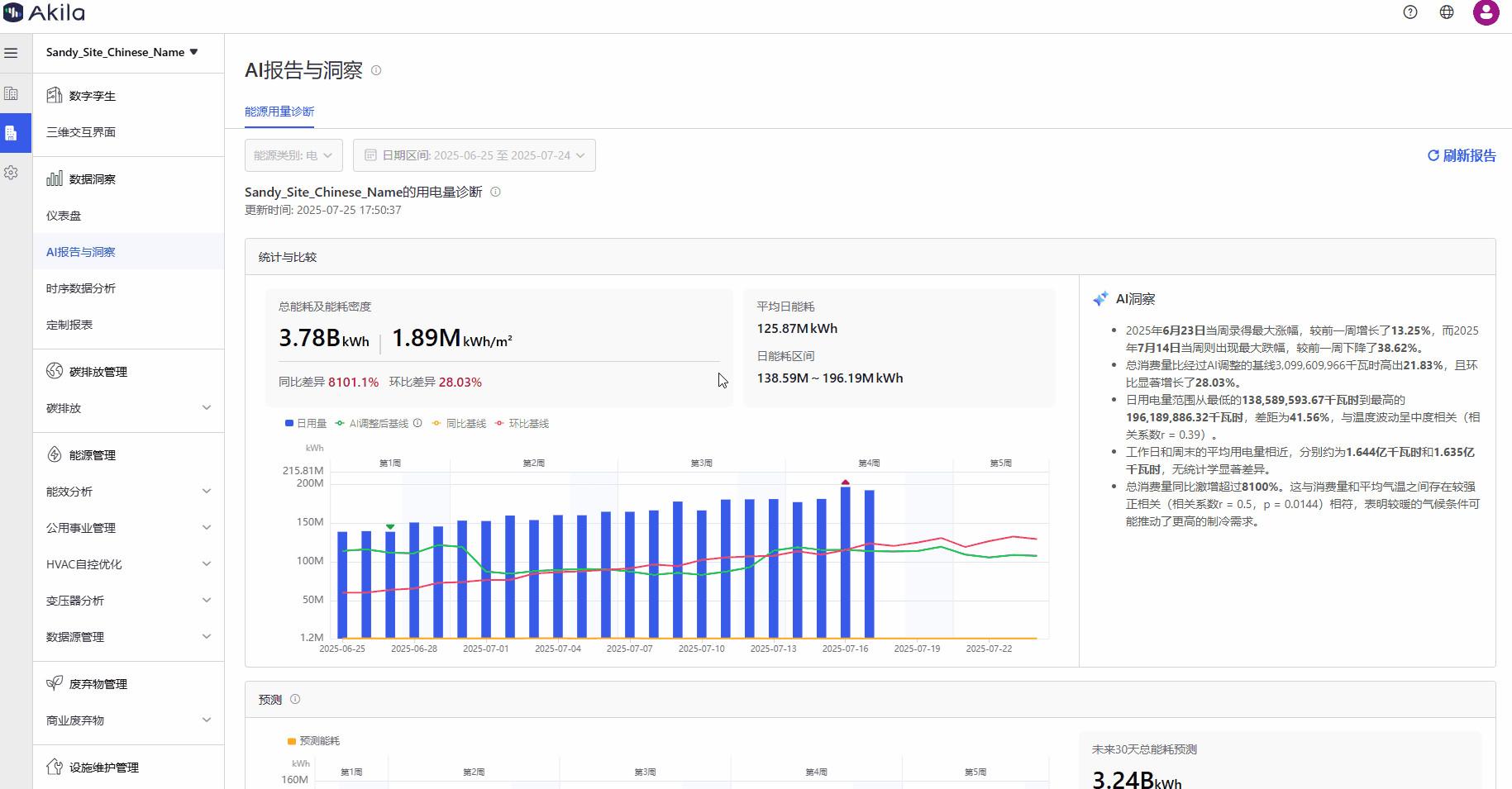Image resolution: width=1512 pixels, height=789 pixels.
Task: Open the 能源类别 dropdown
Action: 294,155
